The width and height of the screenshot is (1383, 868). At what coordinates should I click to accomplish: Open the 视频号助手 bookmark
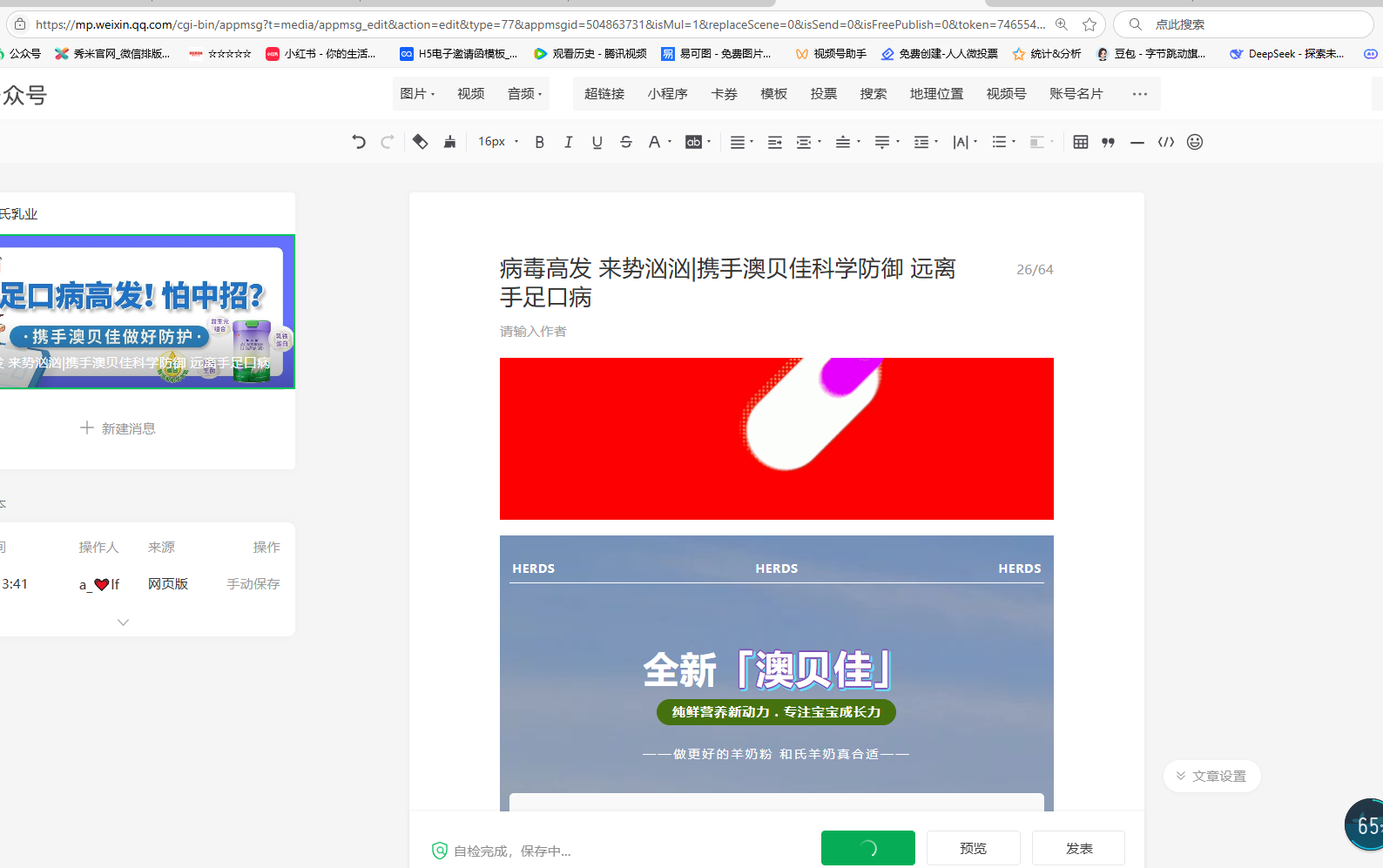831,54
